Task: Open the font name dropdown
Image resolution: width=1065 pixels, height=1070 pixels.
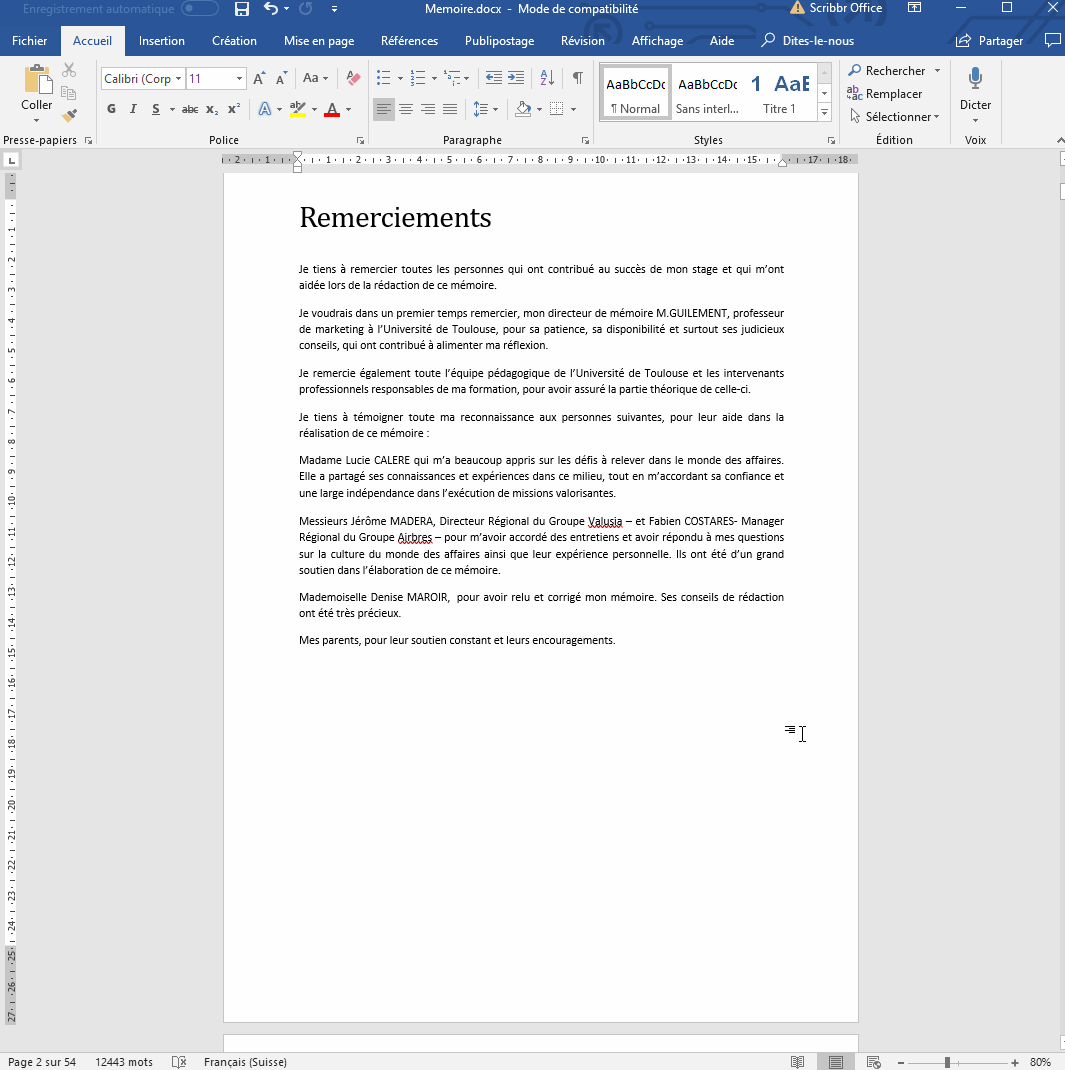Action: 178,78
